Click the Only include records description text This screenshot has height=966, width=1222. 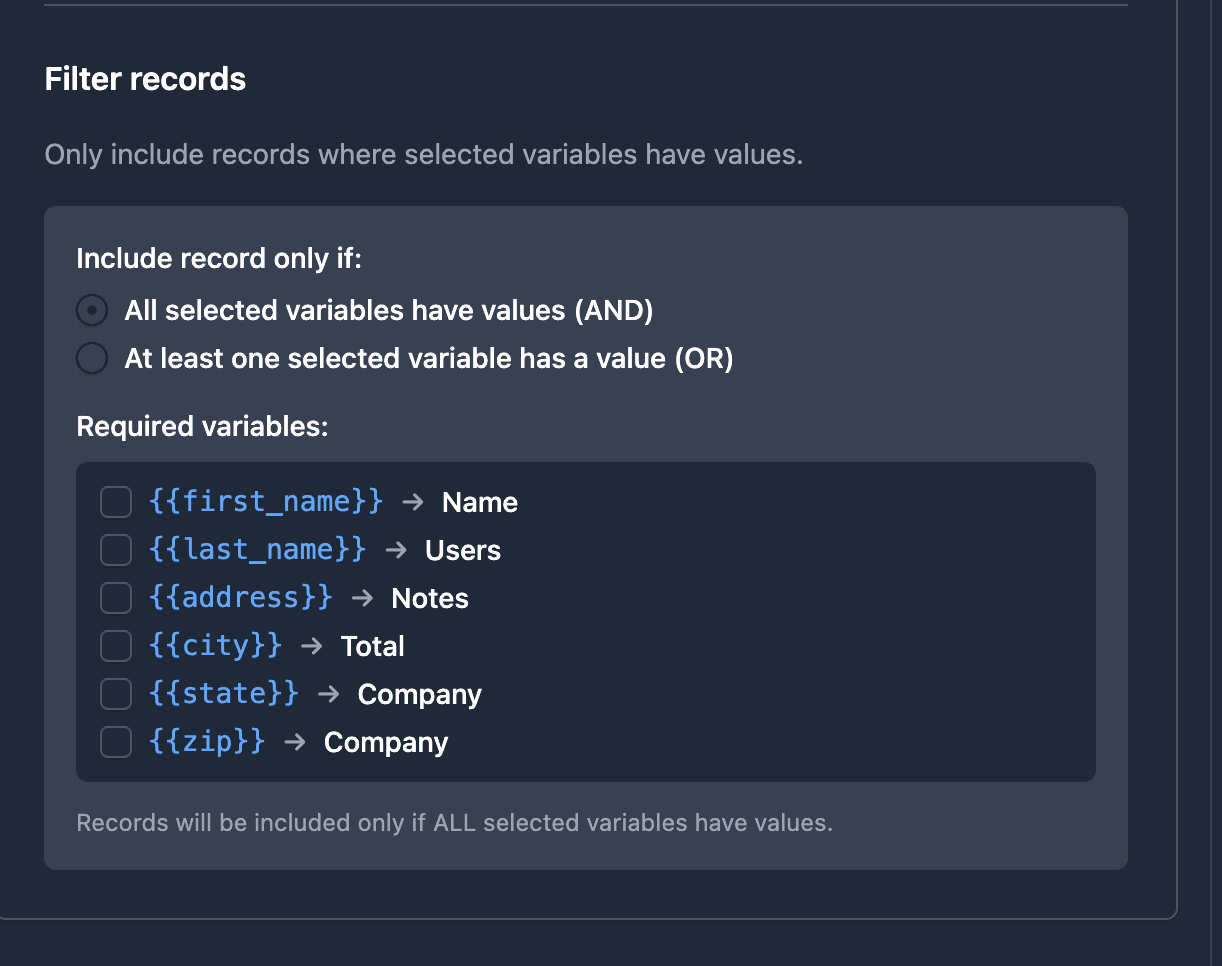(424, 155)
